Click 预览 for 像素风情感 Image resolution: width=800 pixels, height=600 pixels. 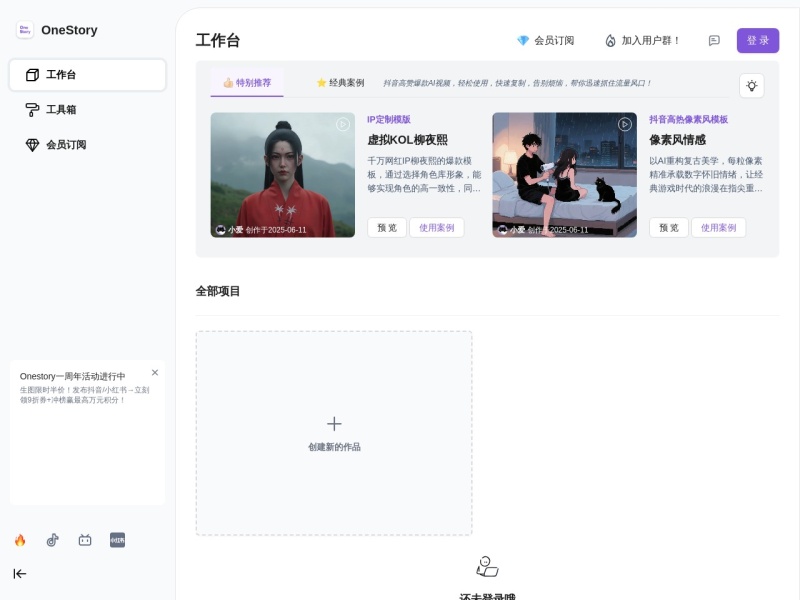(x=669, y=228)
